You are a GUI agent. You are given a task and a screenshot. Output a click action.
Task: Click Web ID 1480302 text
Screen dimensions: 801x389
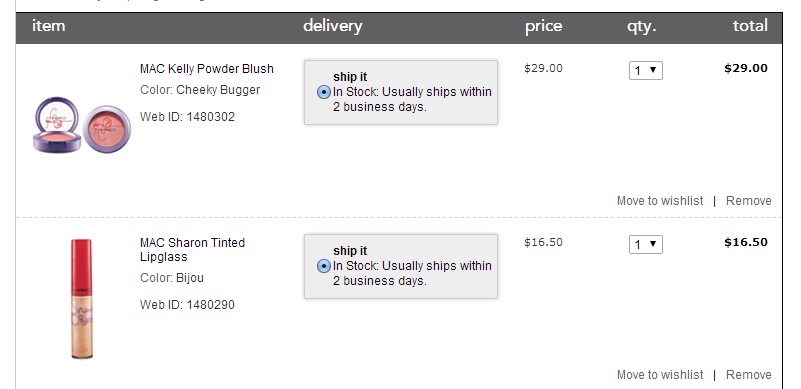[x=187, y=117]
